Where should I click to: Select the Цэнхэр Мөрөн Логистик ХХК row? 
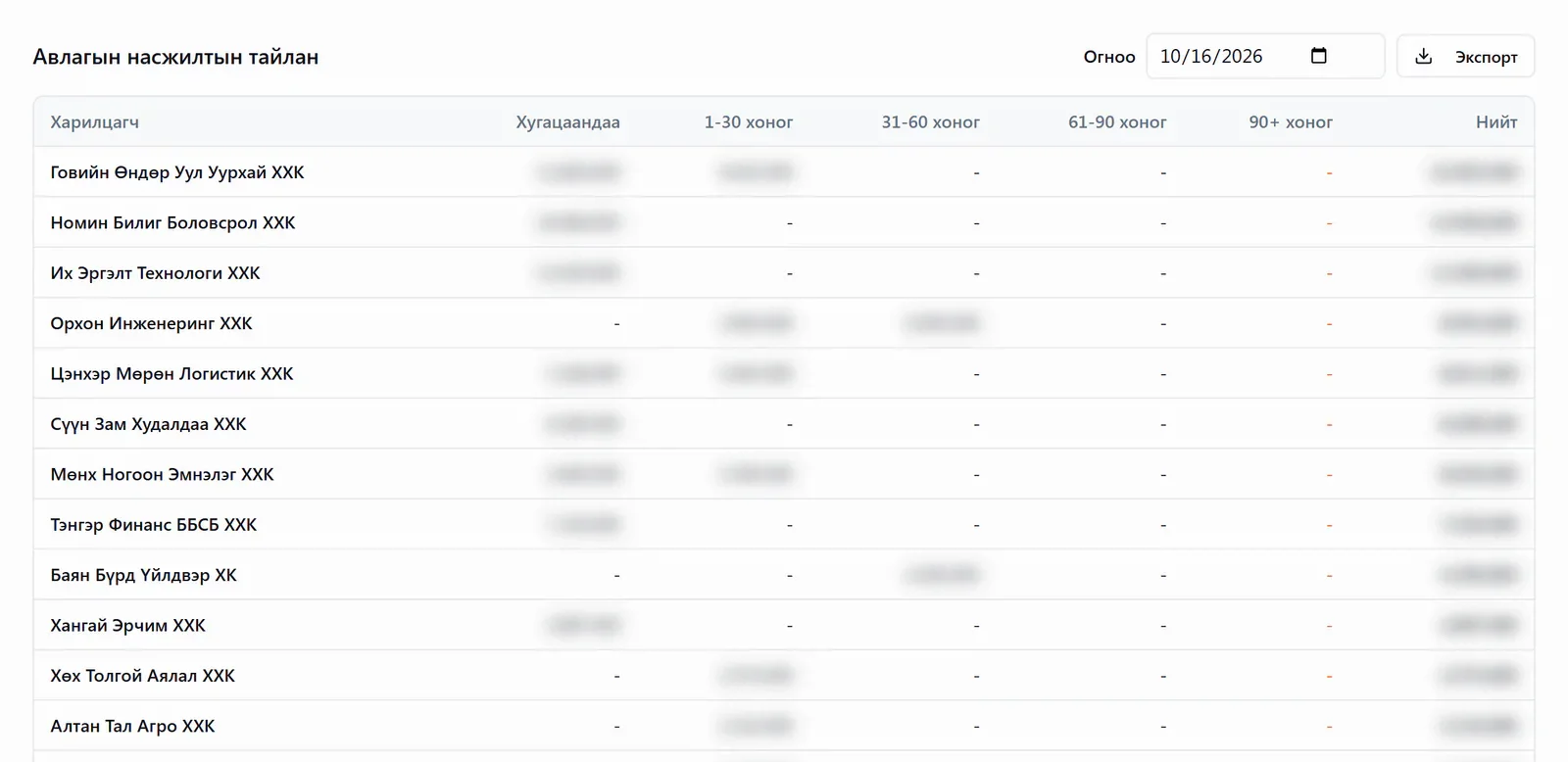(784, 373)
